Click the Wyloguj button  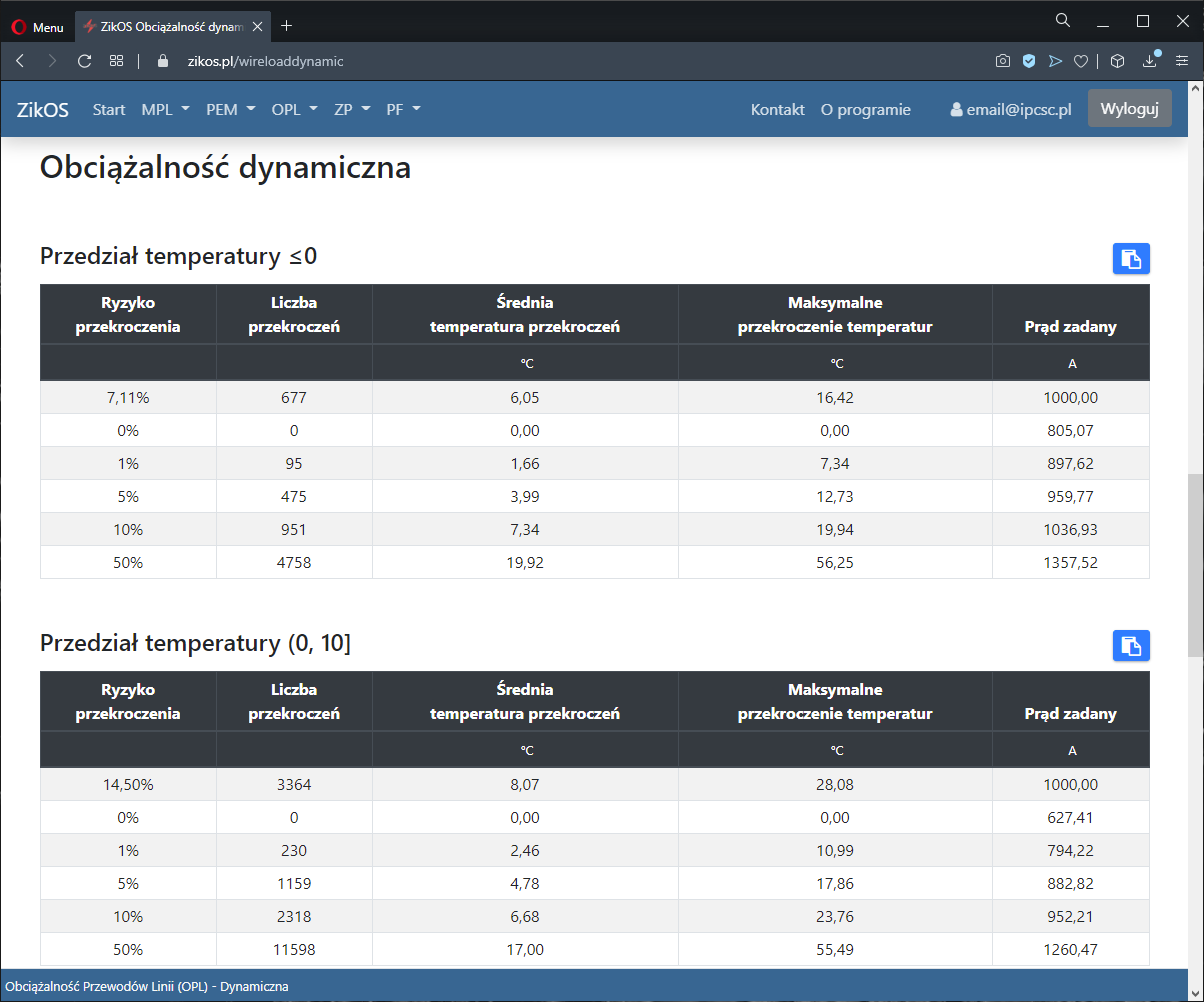point(1129,109)
